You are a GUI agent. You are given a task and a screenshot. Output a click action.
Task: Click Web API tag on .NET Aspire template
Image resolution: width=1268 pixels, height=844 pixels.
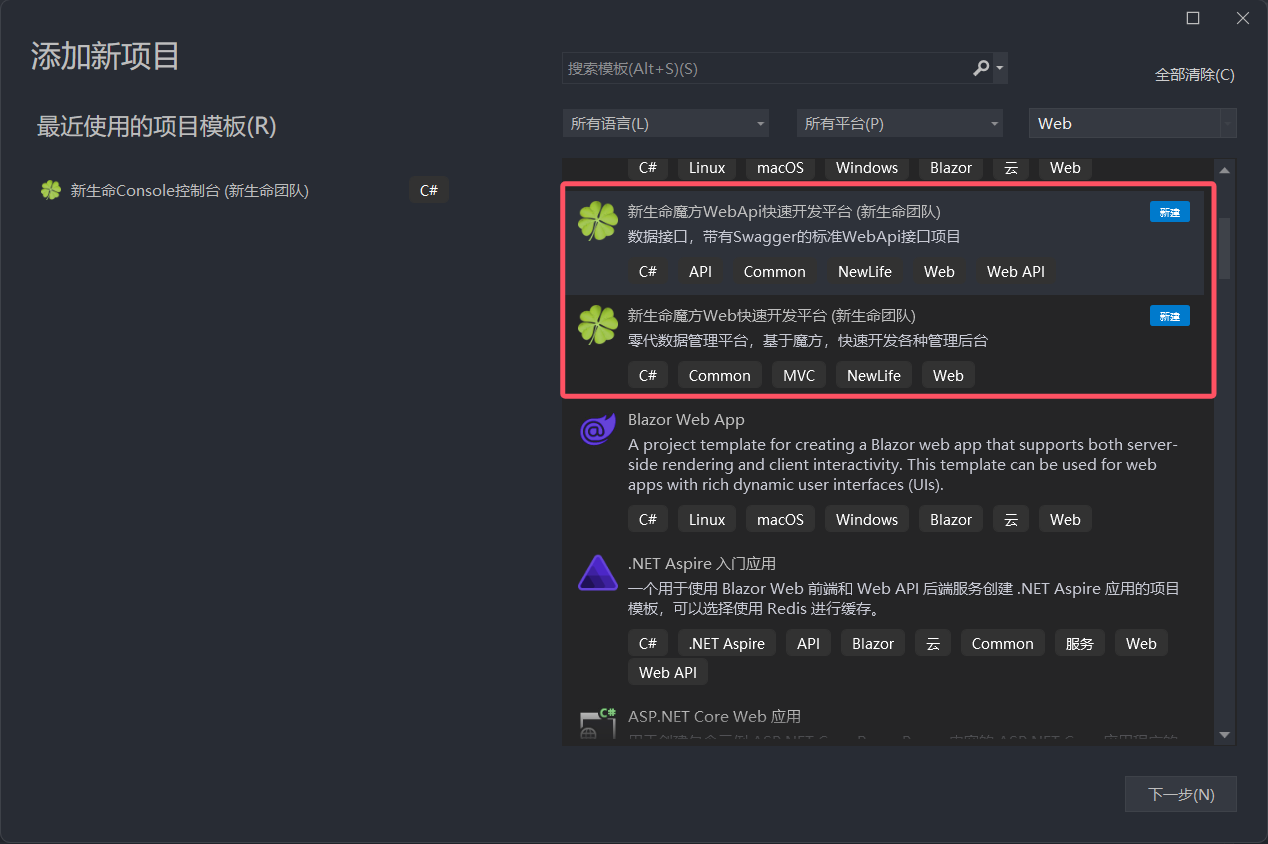[668, 673]
